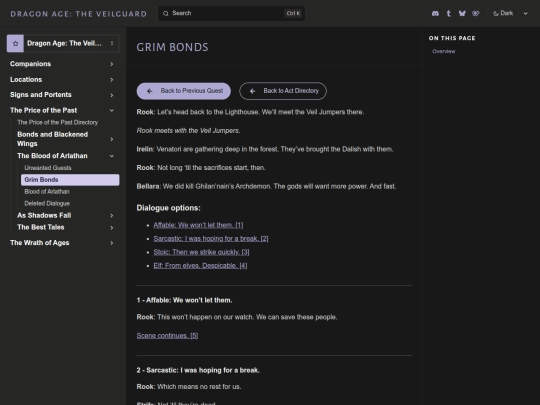Follow Scene continues. [5] link

tap(167, 335)
